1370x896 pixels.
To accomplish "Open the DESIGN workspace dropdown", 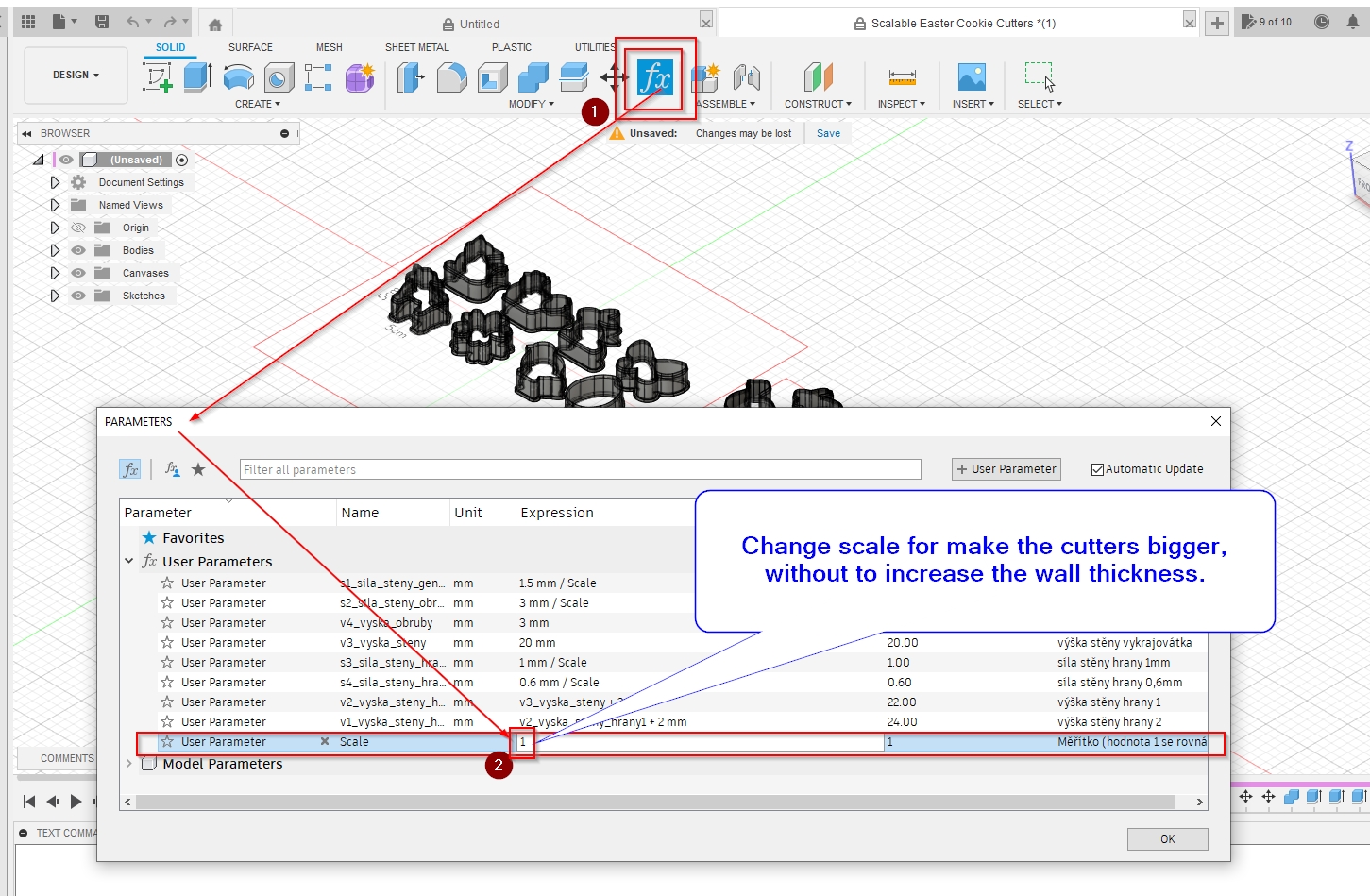I will pos(76,75).
